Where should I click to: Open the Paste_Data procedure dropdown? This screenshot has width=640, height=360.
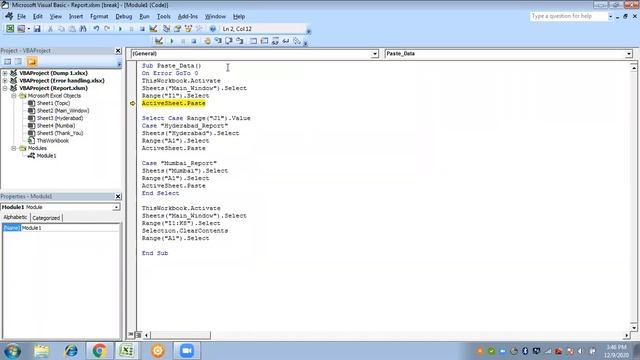(629, 54)
